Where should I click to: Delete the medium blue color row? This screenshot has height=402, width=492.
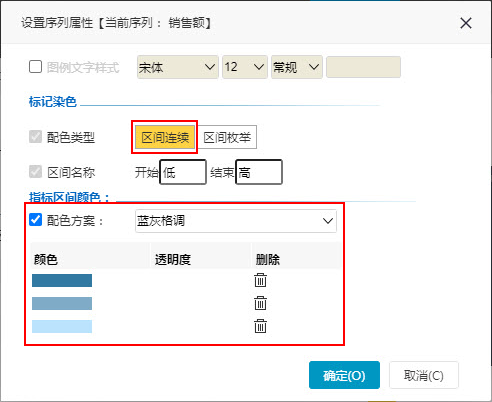(x=260, y=303)
